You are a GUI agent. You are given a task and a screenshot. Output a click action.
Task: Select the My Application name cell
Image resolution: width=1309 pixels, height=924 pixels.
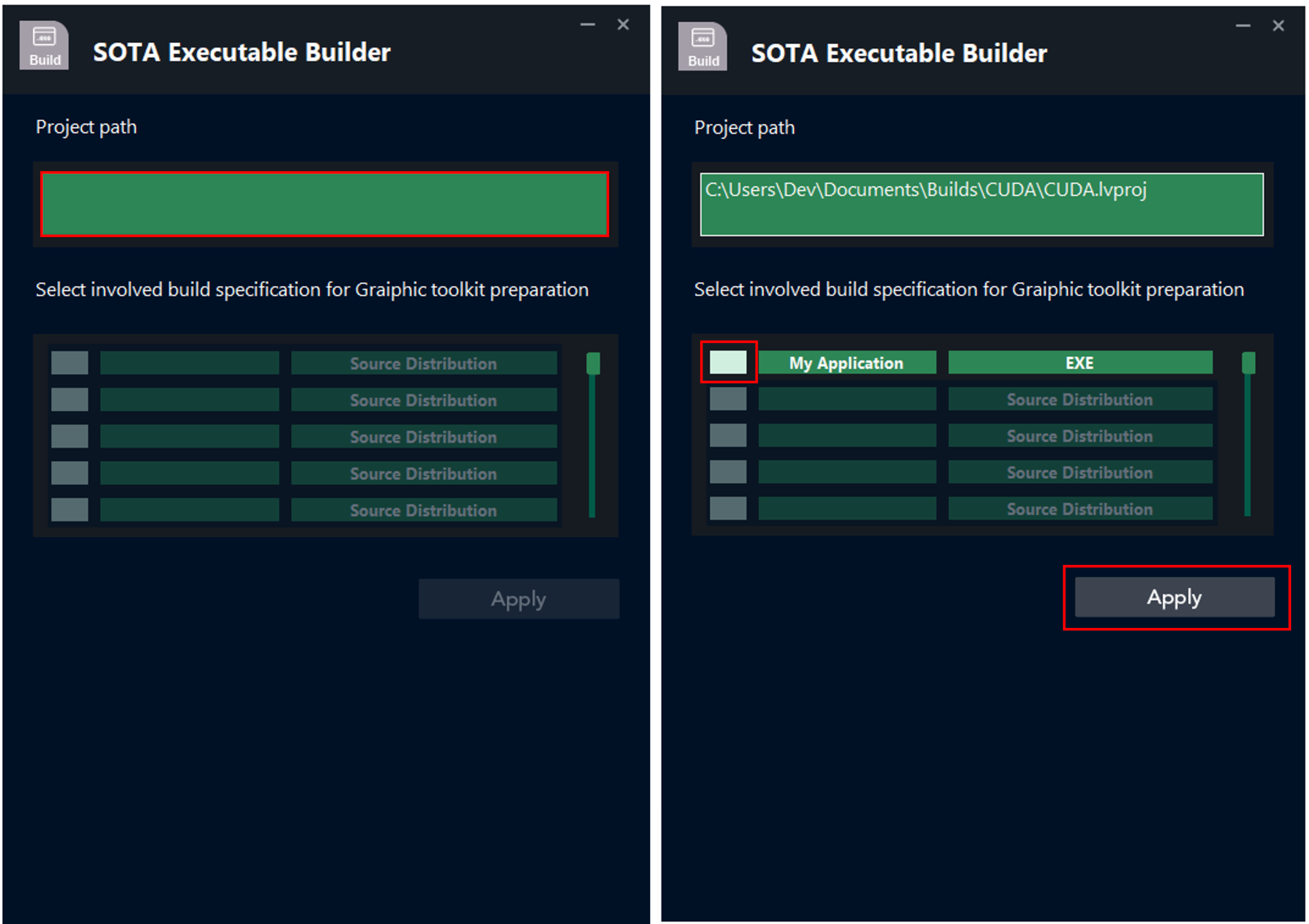click(x=847, y=363)
